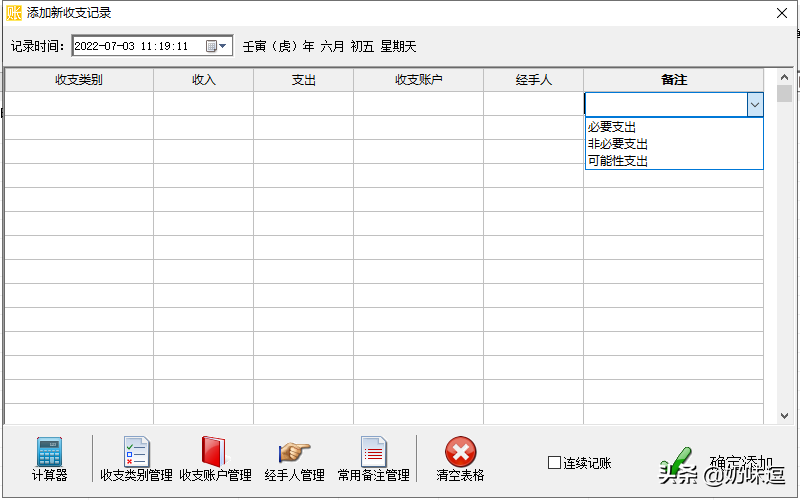Screen dimensions: 800x500
Task: Collapse the 备注 dropdown arrow
Action: [754, 104]
